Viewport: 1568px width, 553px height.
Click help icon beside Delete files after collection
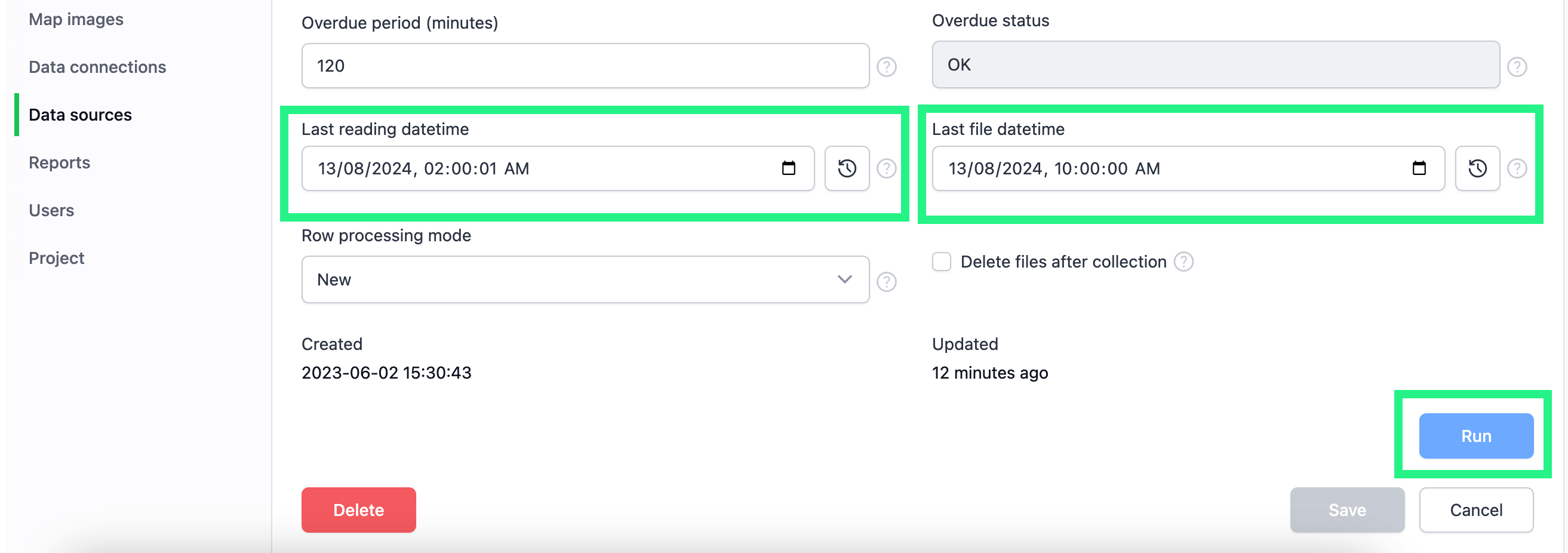coord(1183,262)
